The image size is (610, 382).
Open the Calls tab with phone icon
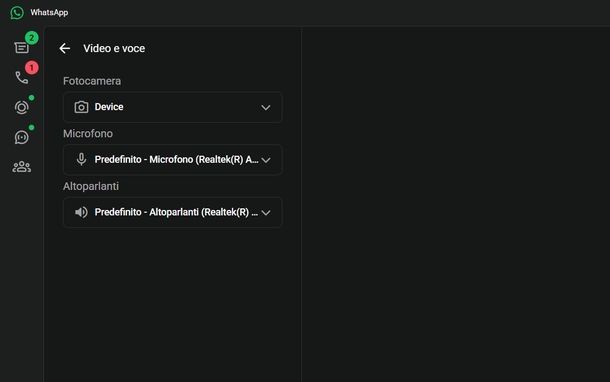(21, 77)
